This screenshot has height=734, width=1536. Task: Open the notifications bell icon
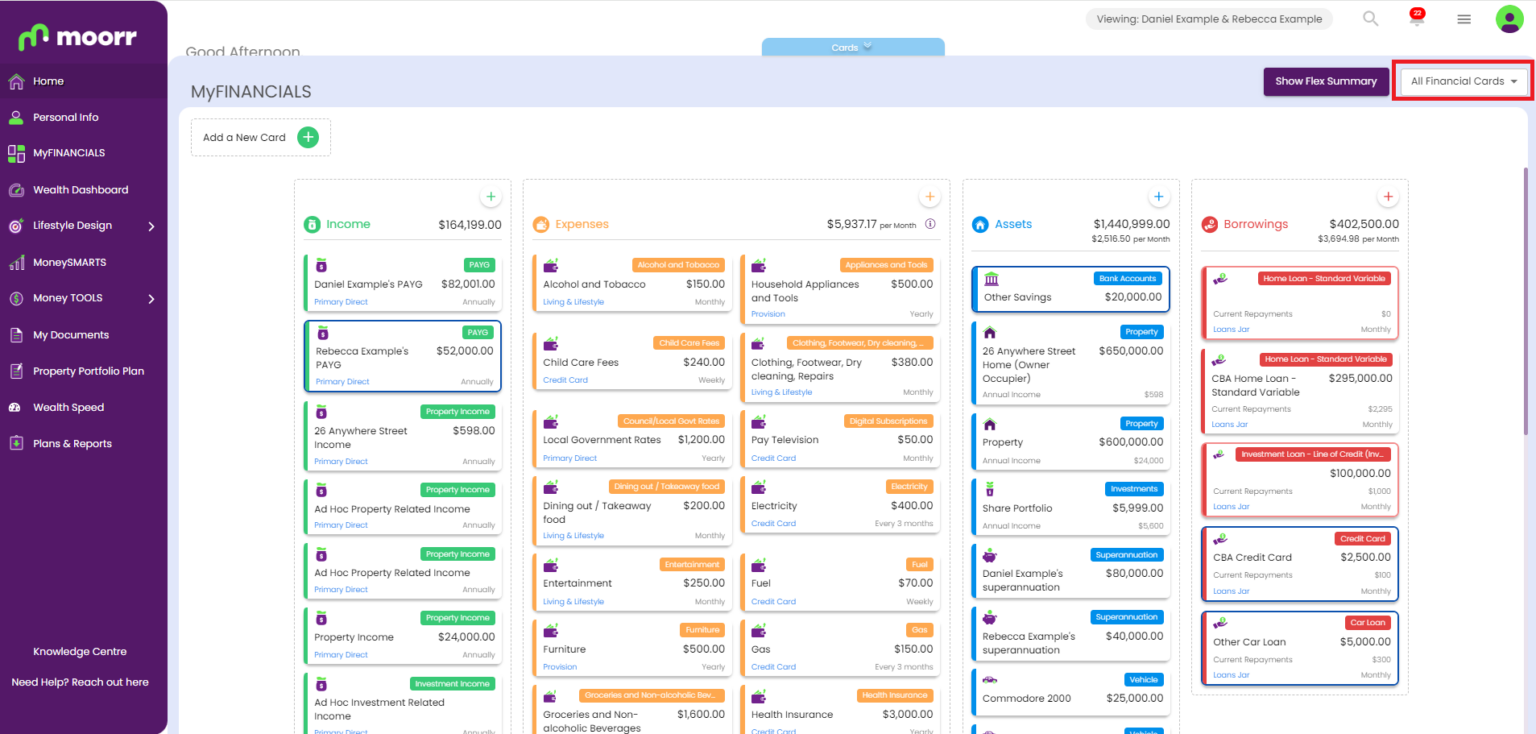[x=1416, y=19]
